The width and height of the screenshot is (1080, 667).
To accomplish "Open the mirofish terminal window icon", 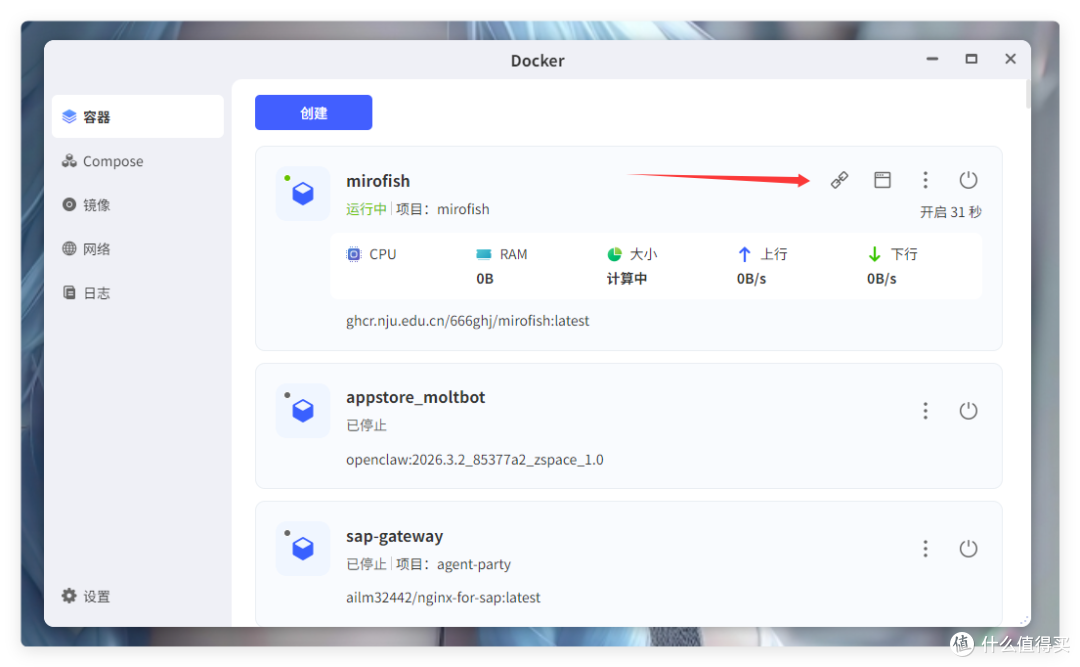I will click(x=882, y=180).
